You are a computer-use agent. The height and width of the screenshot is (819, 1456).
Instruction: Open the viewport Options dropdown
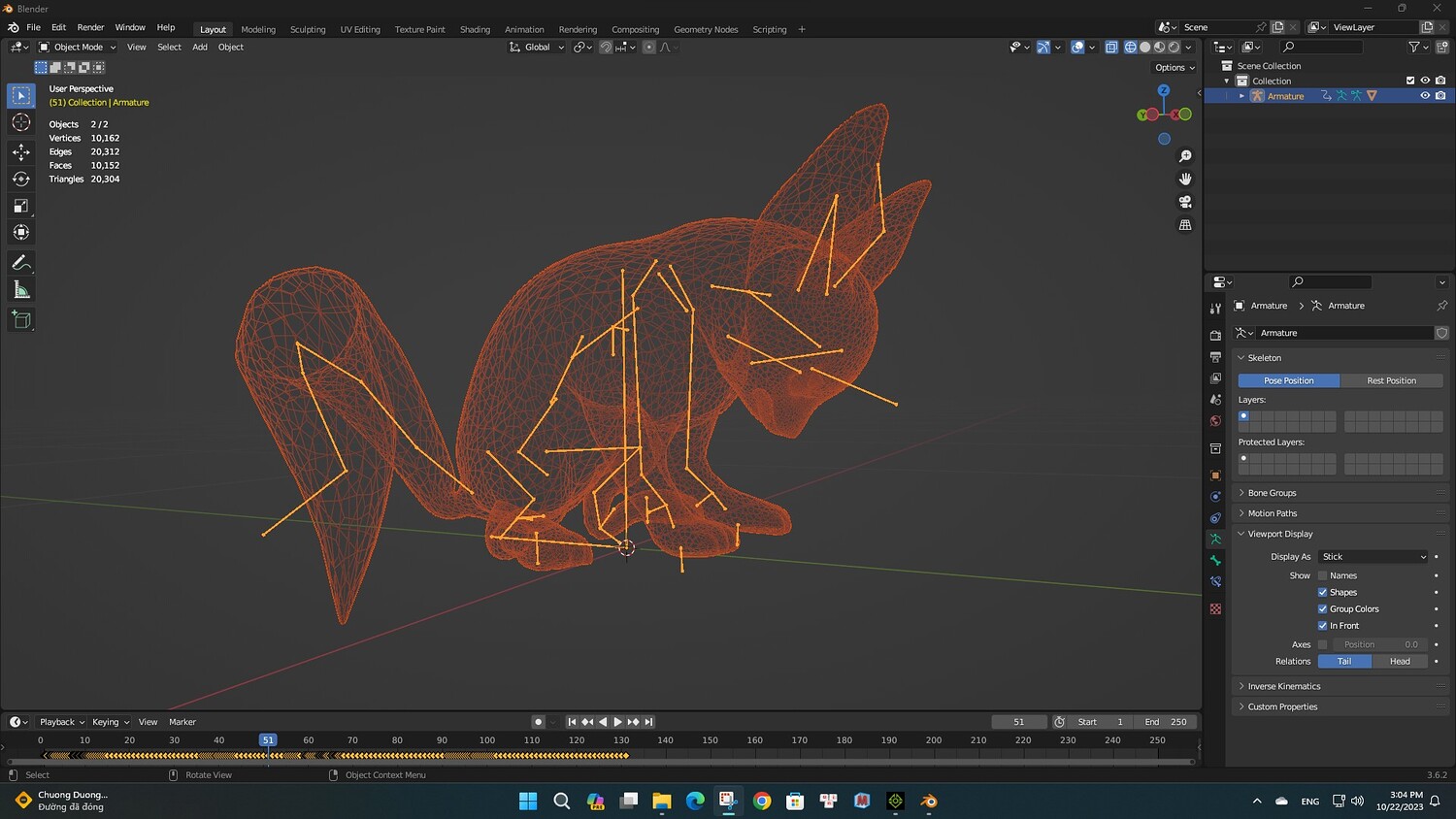1175,68
